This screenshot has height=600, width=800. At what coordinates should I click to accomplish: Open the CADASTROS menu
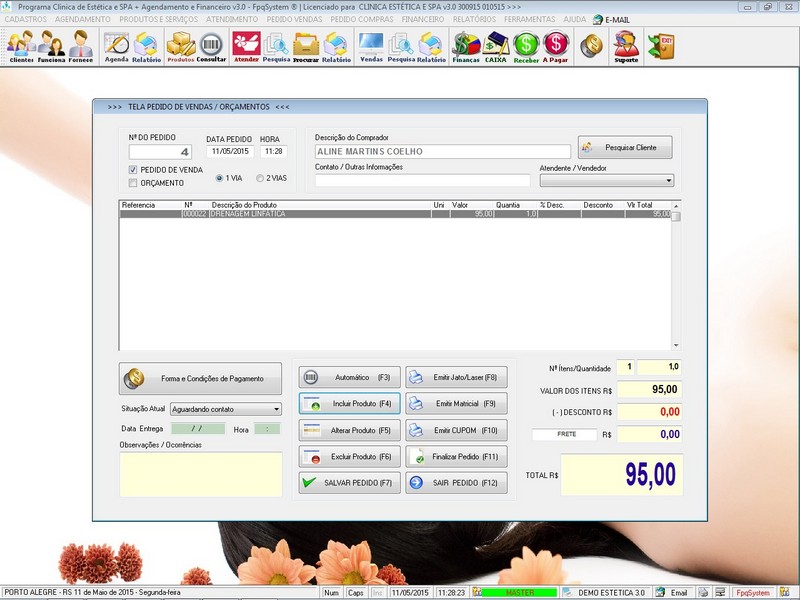[26, 19]
